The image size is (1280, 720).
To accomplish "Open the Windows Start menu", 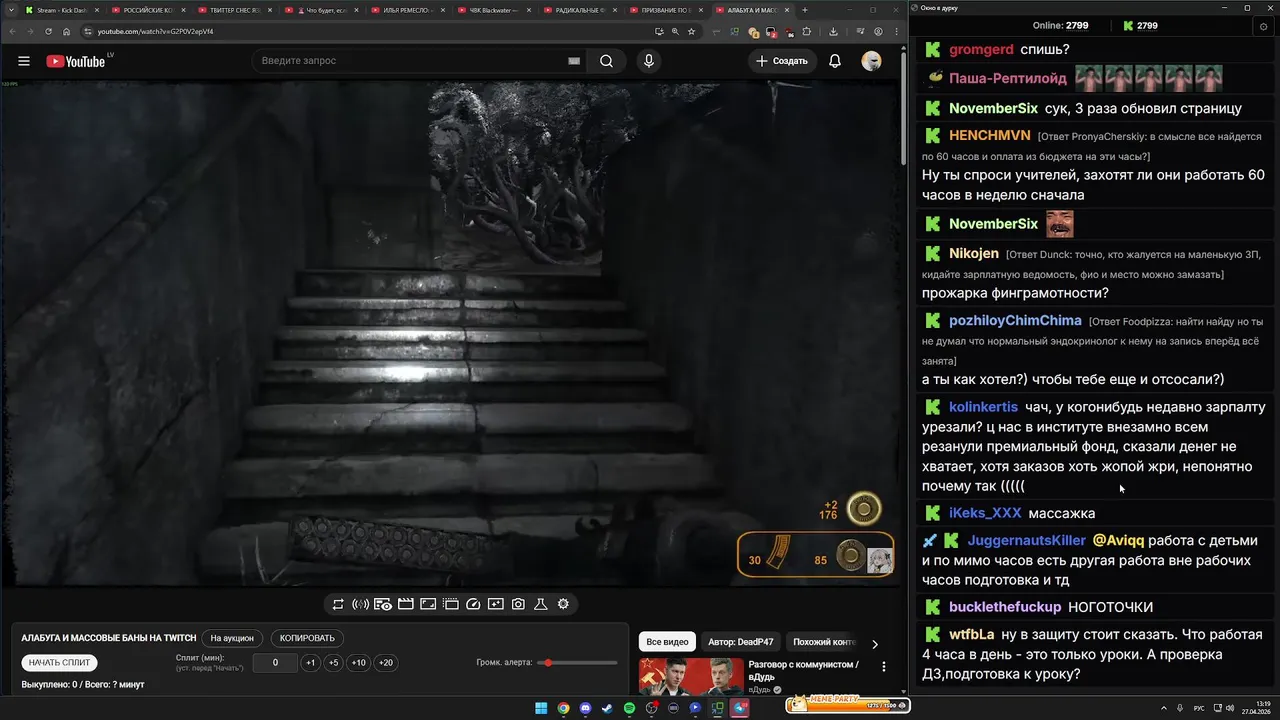I will (541, 708).
